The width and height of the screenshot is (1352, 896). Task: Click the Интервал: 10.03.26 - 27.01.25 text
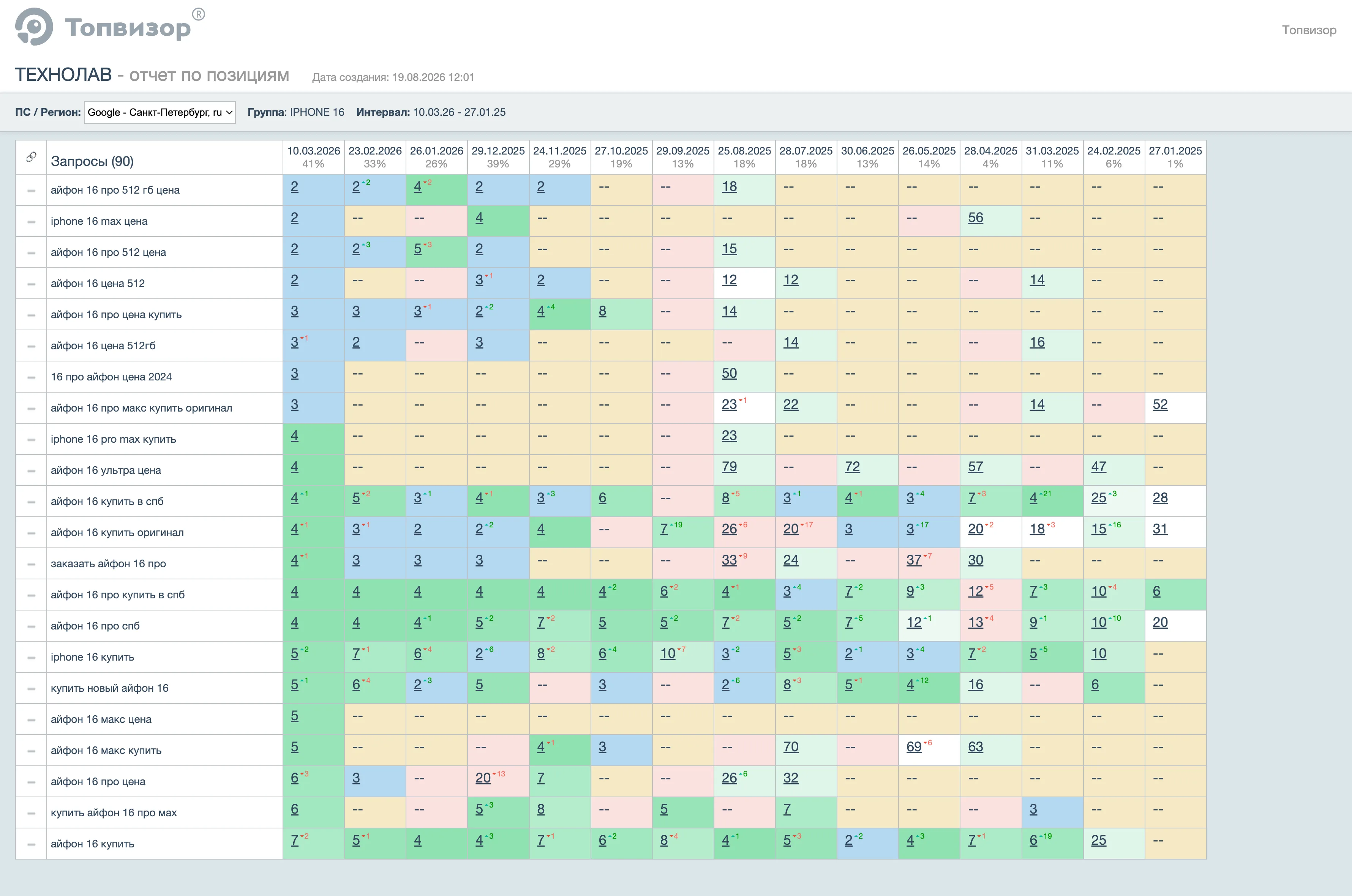tap(431, 112)
